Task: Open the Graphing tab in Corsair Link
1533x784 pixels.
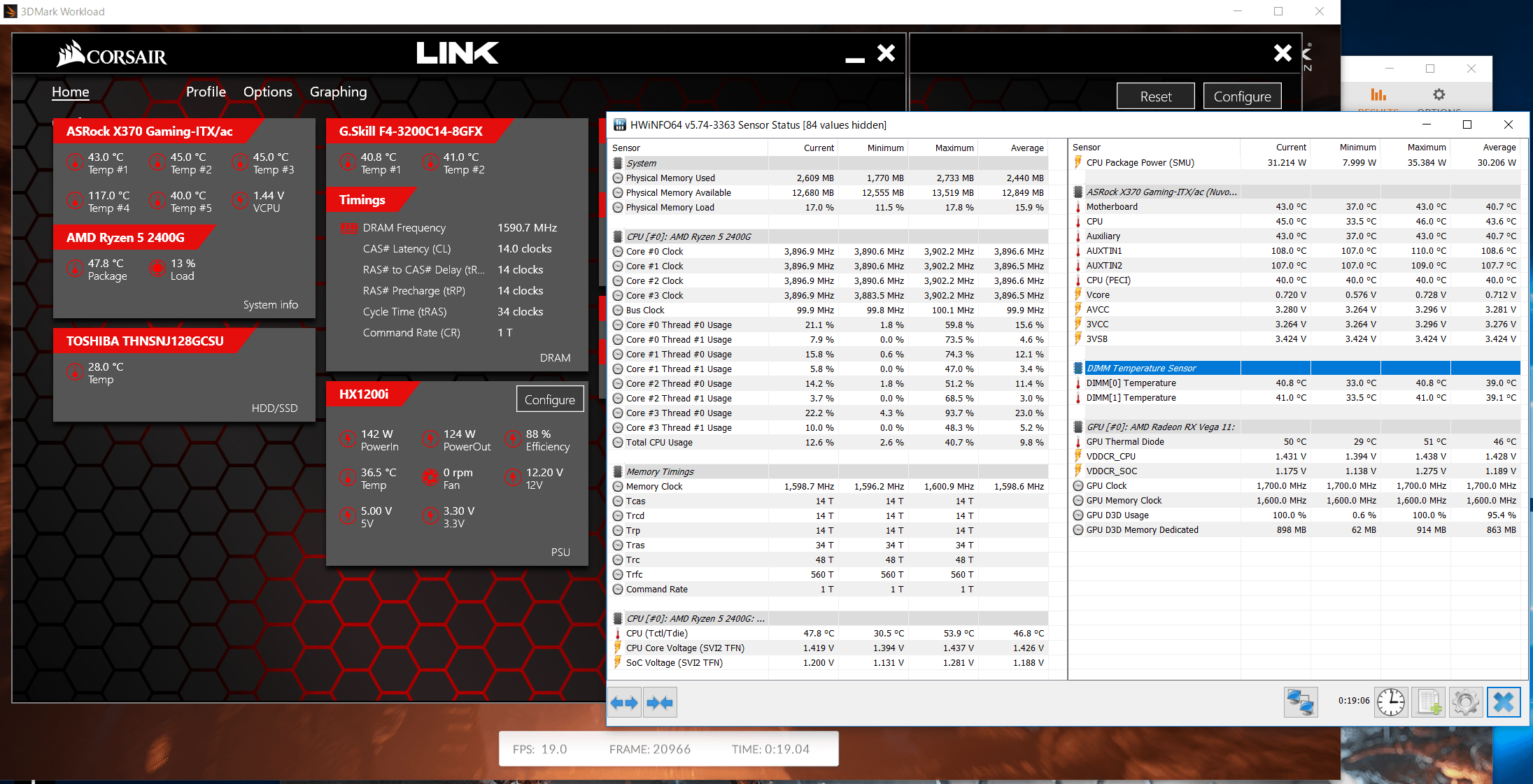Action: click(339, 92)
